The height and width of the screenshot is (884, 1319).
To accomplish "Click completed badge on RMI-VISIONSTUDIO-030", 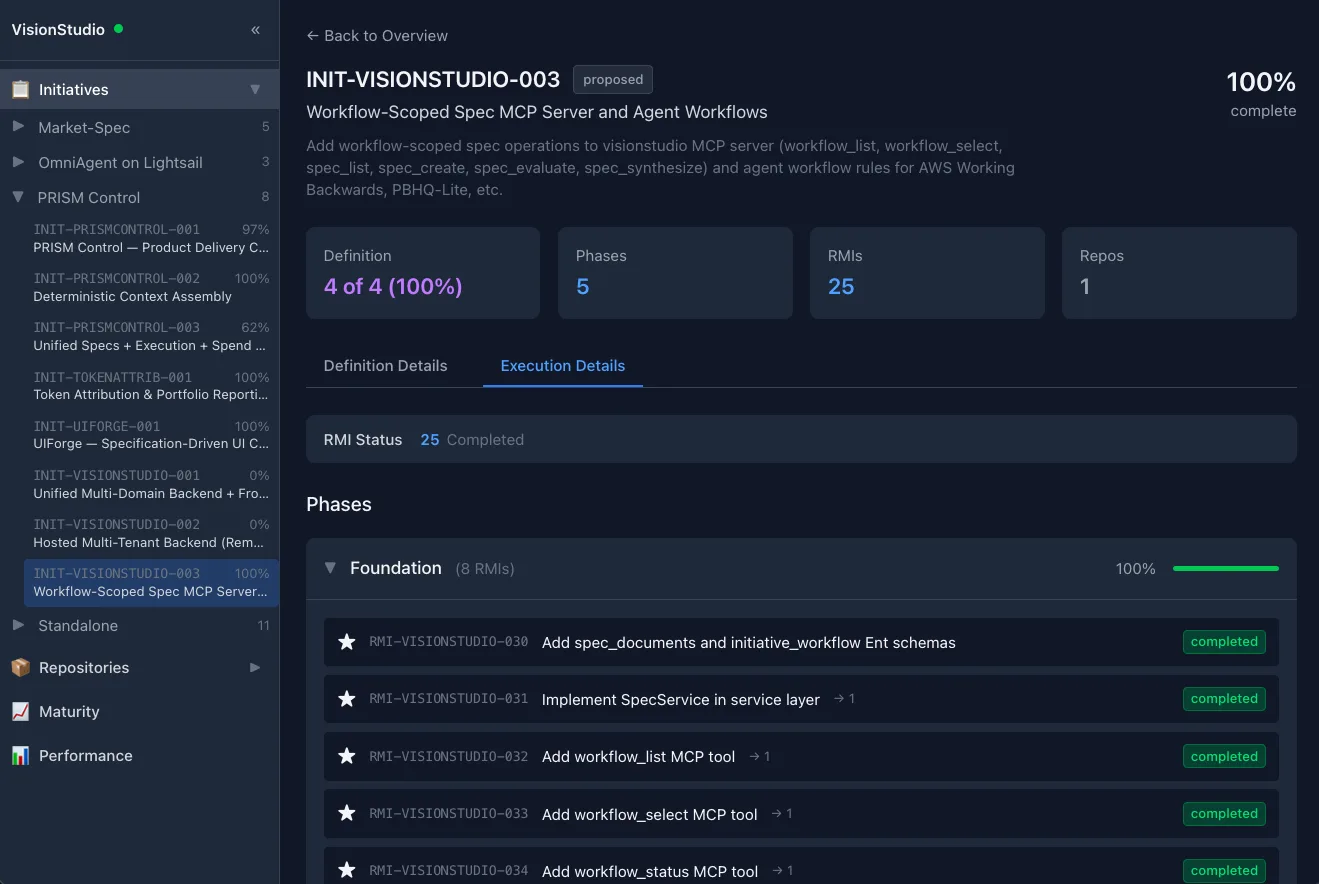I will 1224,642.
